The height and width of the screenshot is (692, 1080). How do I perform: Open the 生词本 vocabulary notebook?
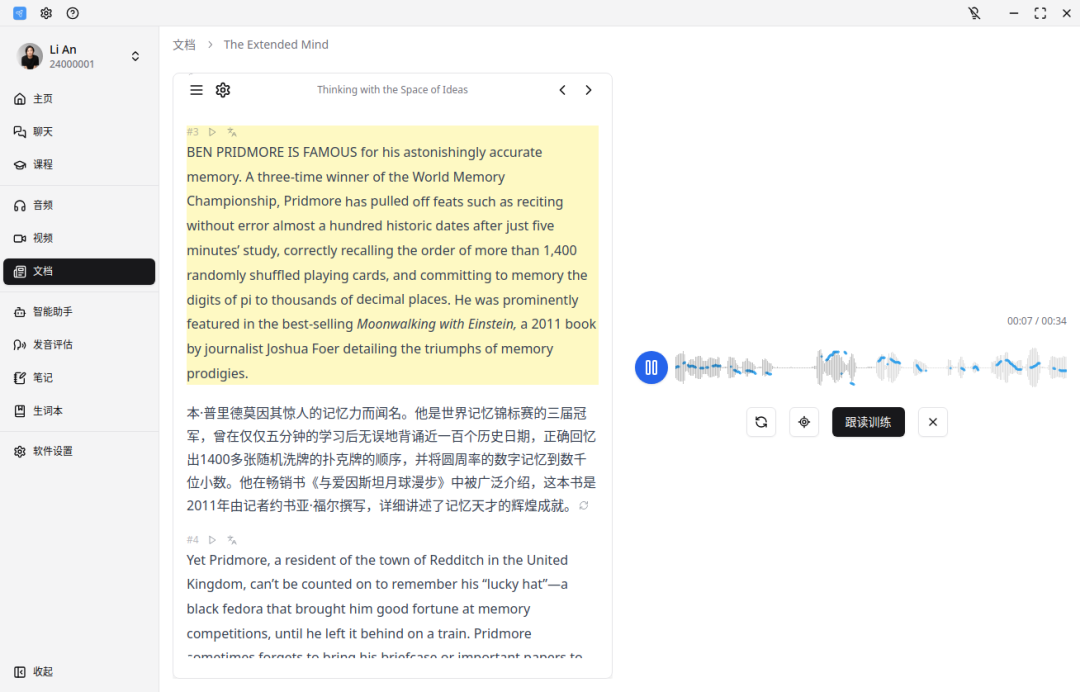click(44, 411)
